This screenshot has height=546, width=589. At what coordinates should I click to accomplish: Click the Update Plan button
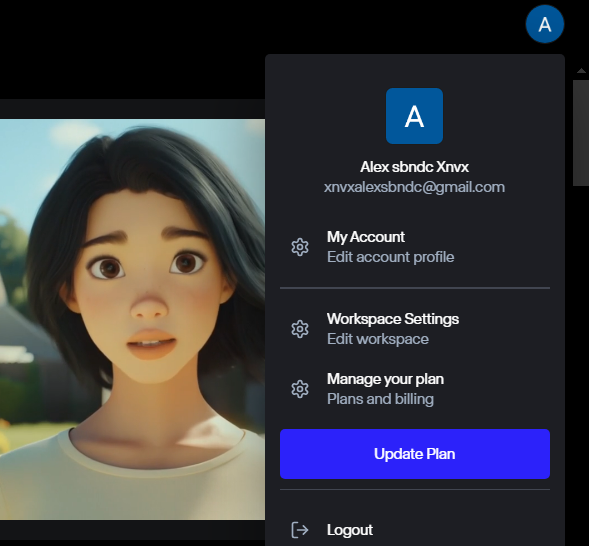[x=415, y=454]
